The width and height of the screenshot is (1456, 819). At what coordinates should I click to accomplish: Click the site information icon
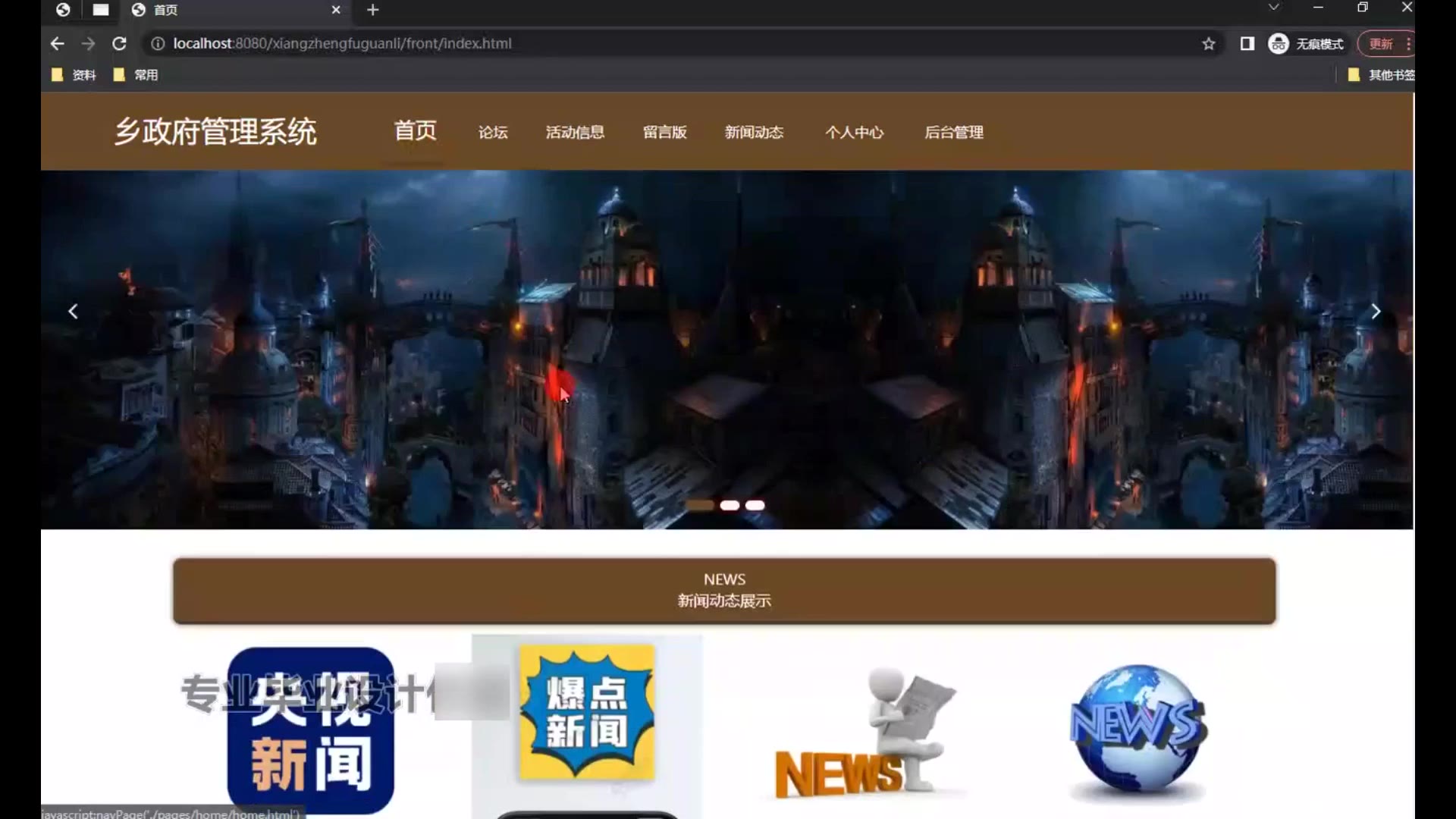click(158, 44)
